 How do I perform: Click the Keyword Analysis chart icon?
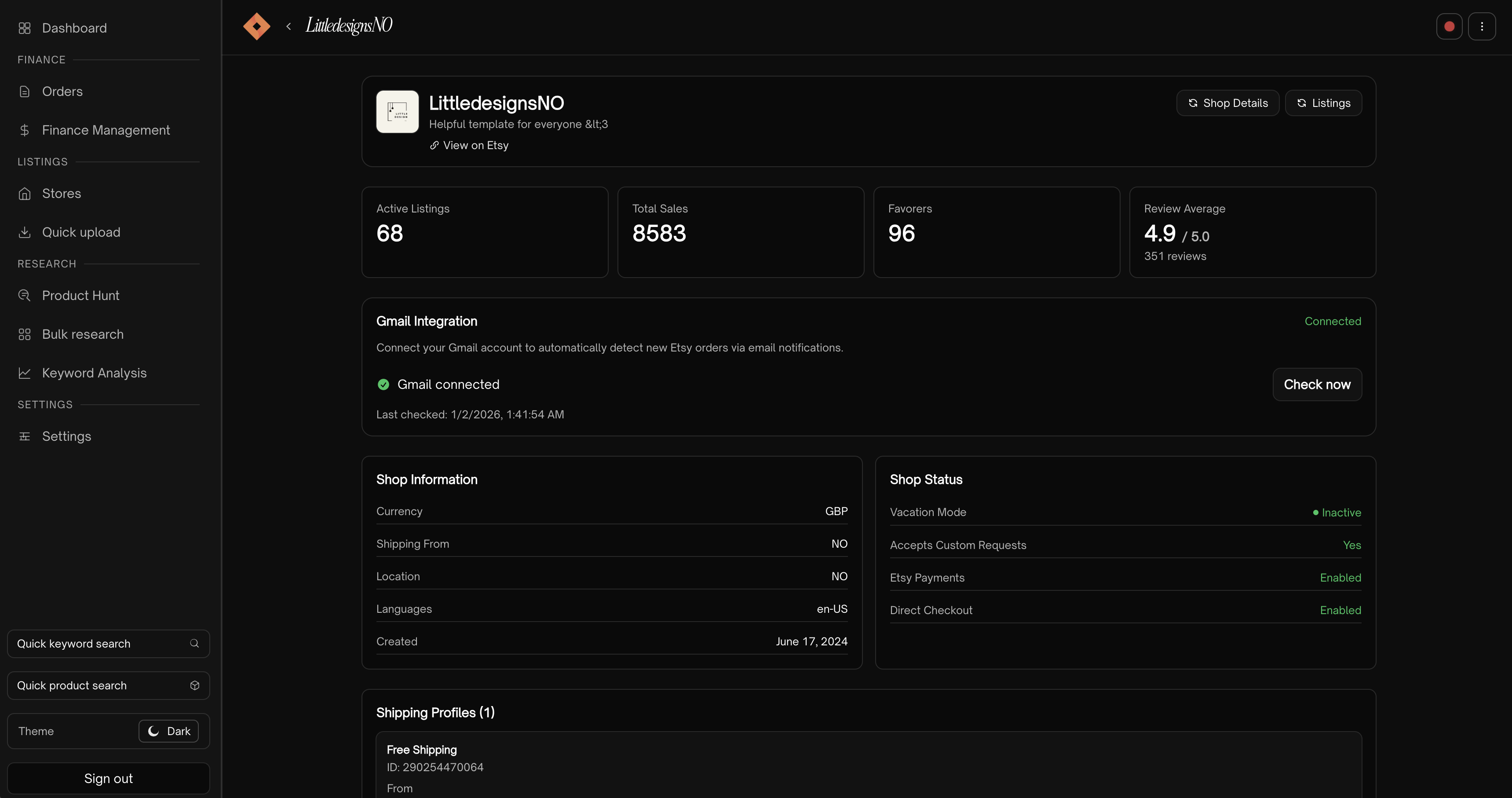25,373
